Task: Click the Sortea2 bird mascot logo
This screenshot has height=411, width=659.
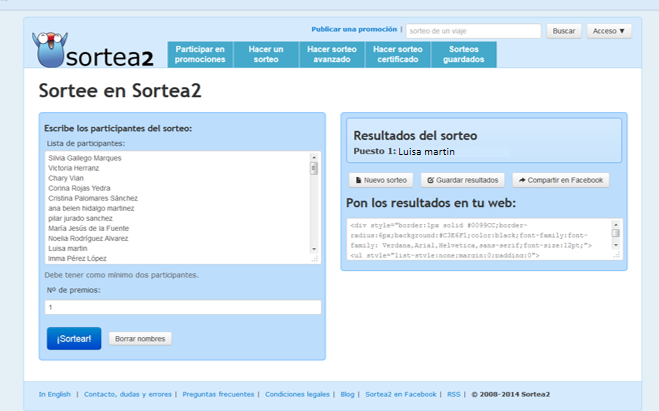Action: point(49,50)
